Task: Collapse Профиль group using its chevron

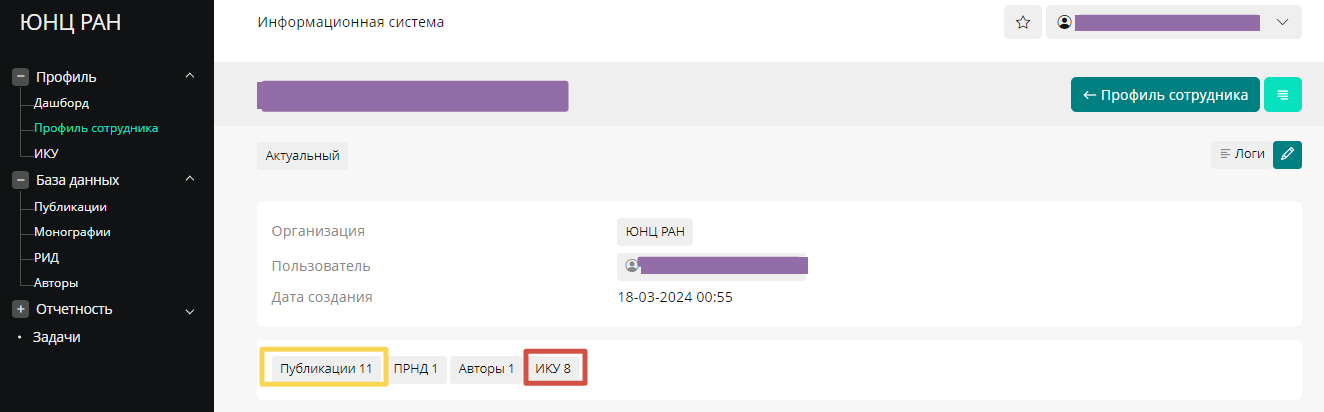Action: (190, 76)
